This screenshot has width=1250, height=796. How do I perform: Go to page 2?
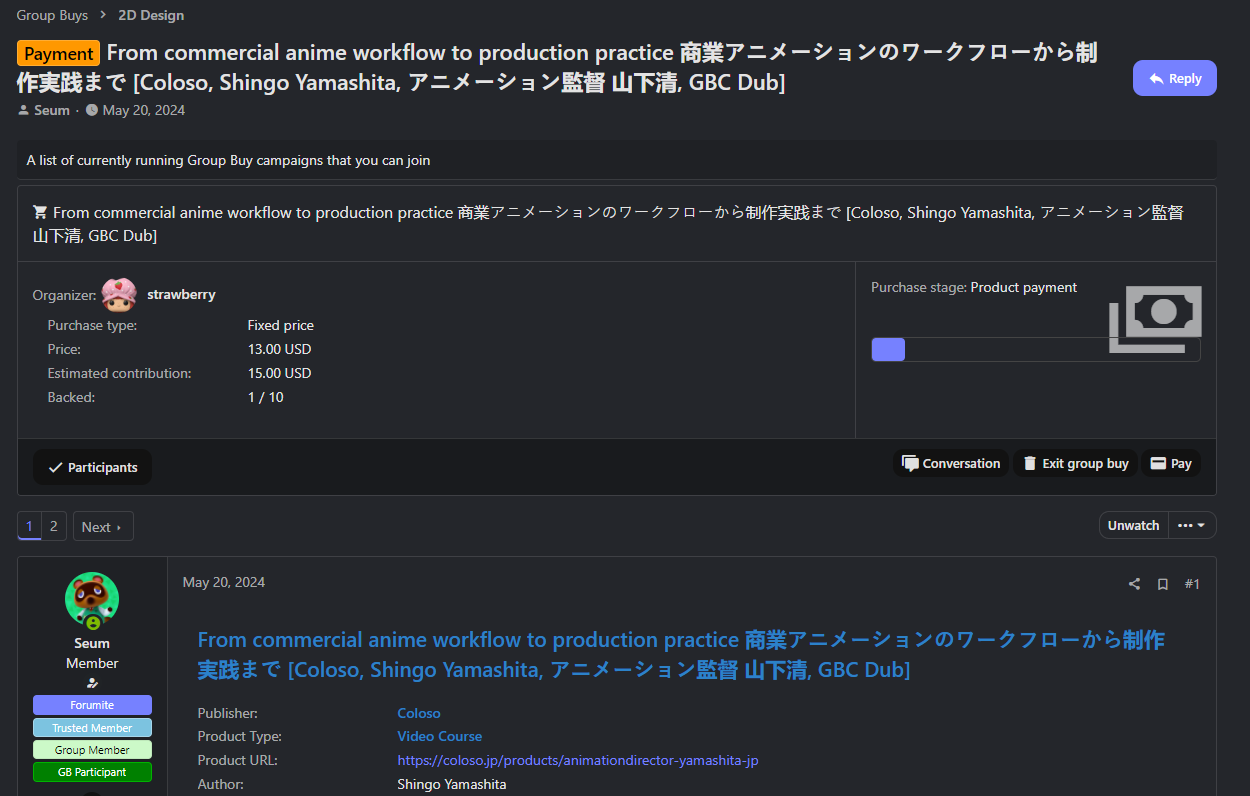tap(54, 526)
